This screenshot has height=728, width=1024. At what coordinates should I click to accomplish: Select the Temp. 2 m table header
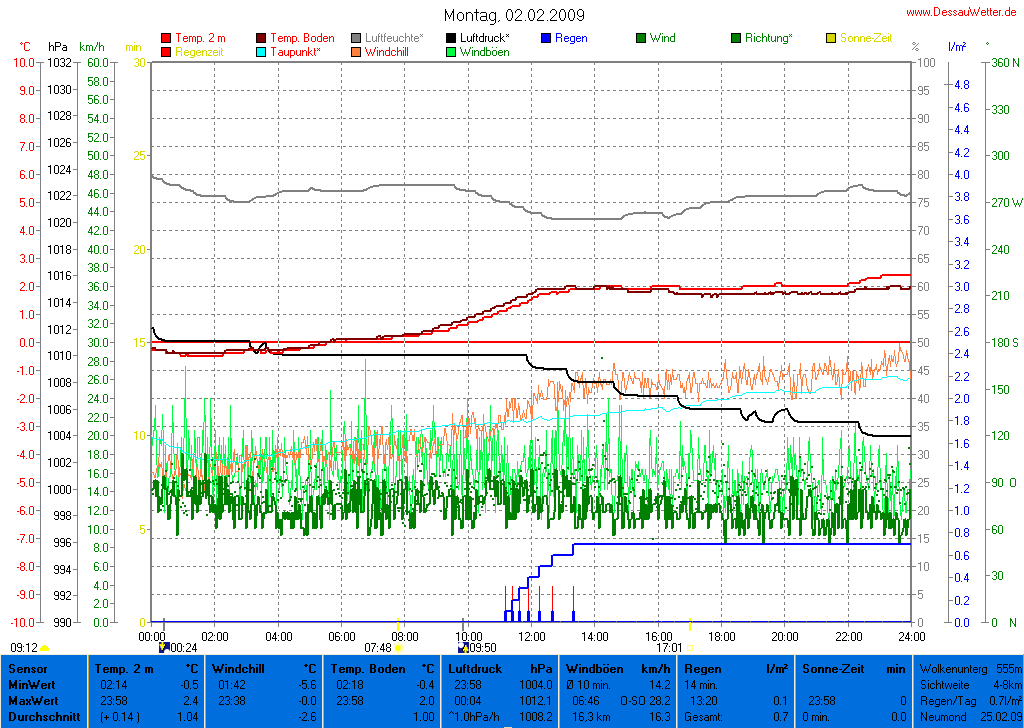[124, 668]
